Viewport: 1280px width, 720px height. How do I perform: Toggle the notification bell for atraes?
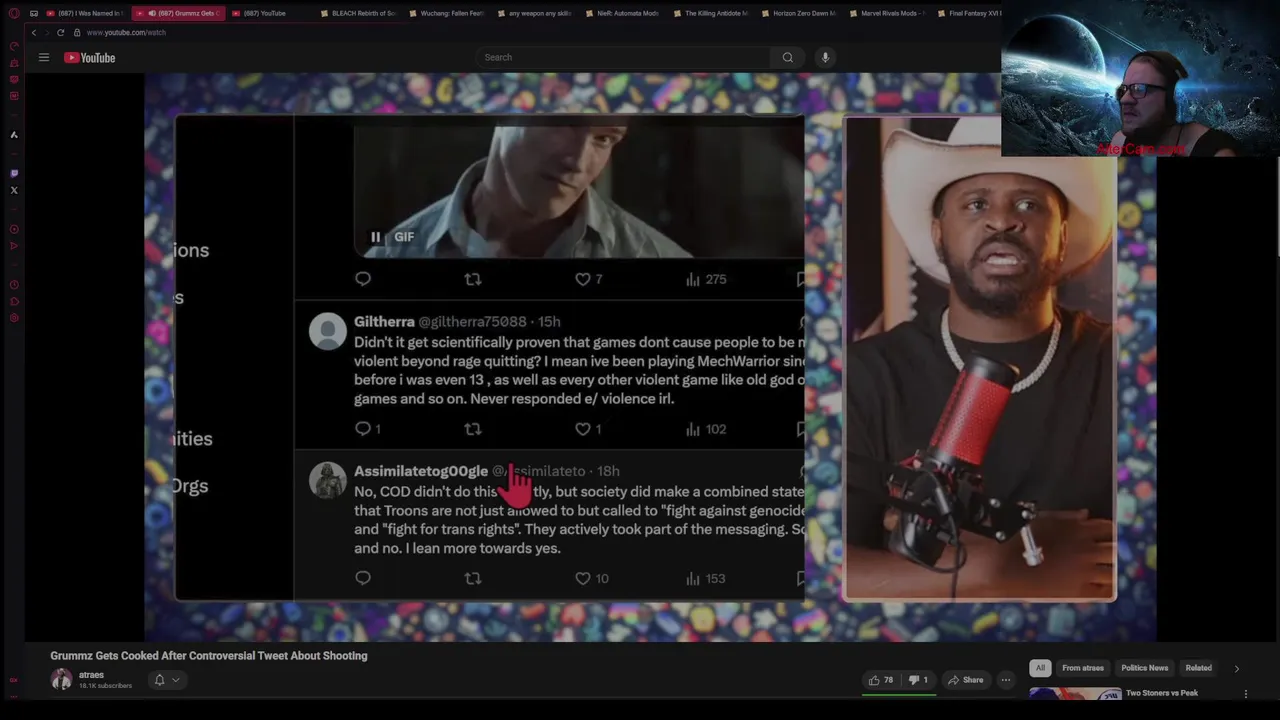tap(159, 680)
